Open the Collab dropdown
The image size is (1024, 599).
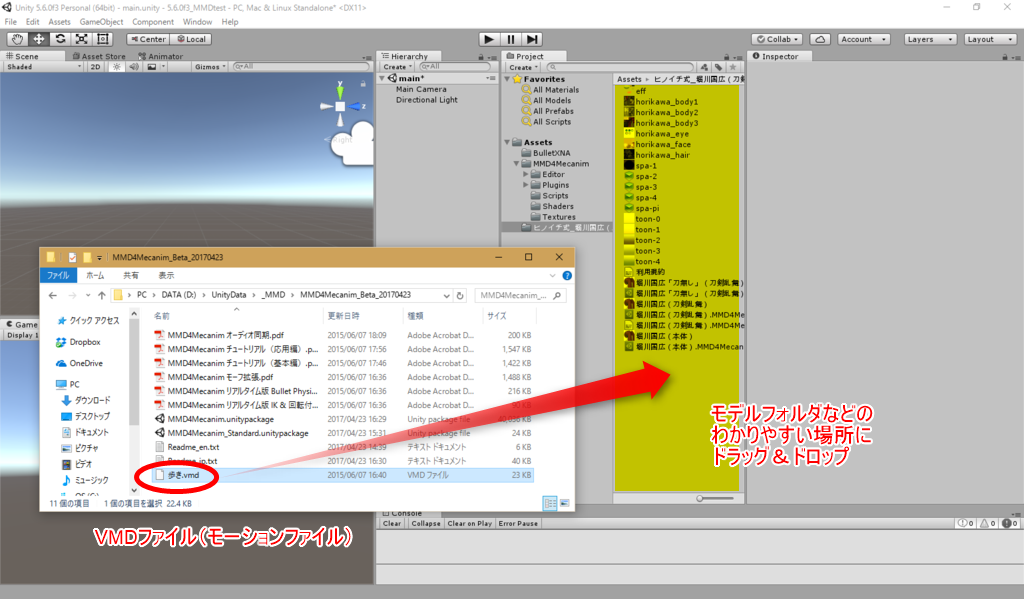(x=777, y=39)
